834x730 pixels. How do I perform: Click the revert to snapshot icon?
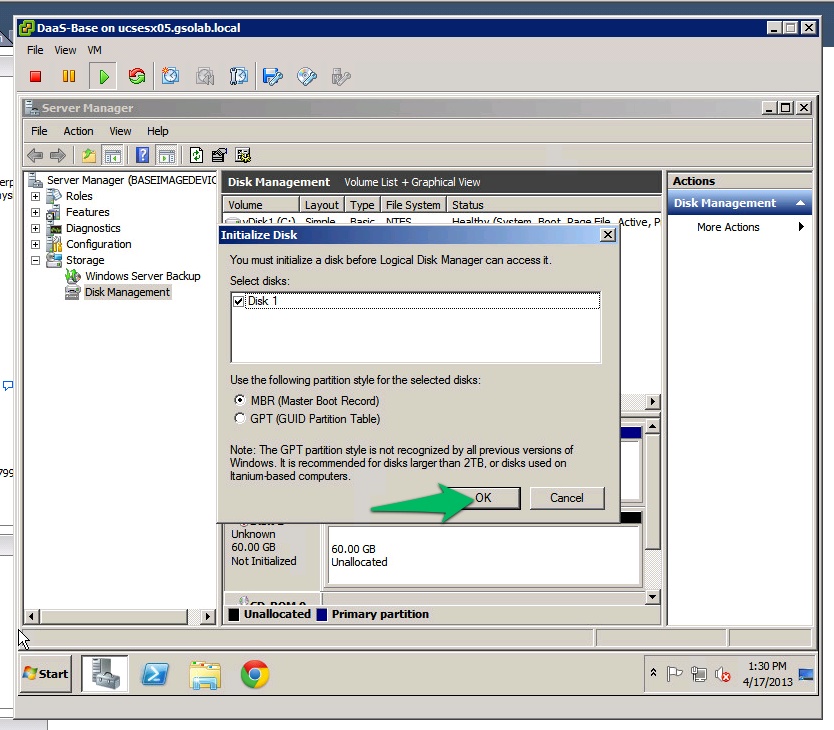click(x=205, y=77)
